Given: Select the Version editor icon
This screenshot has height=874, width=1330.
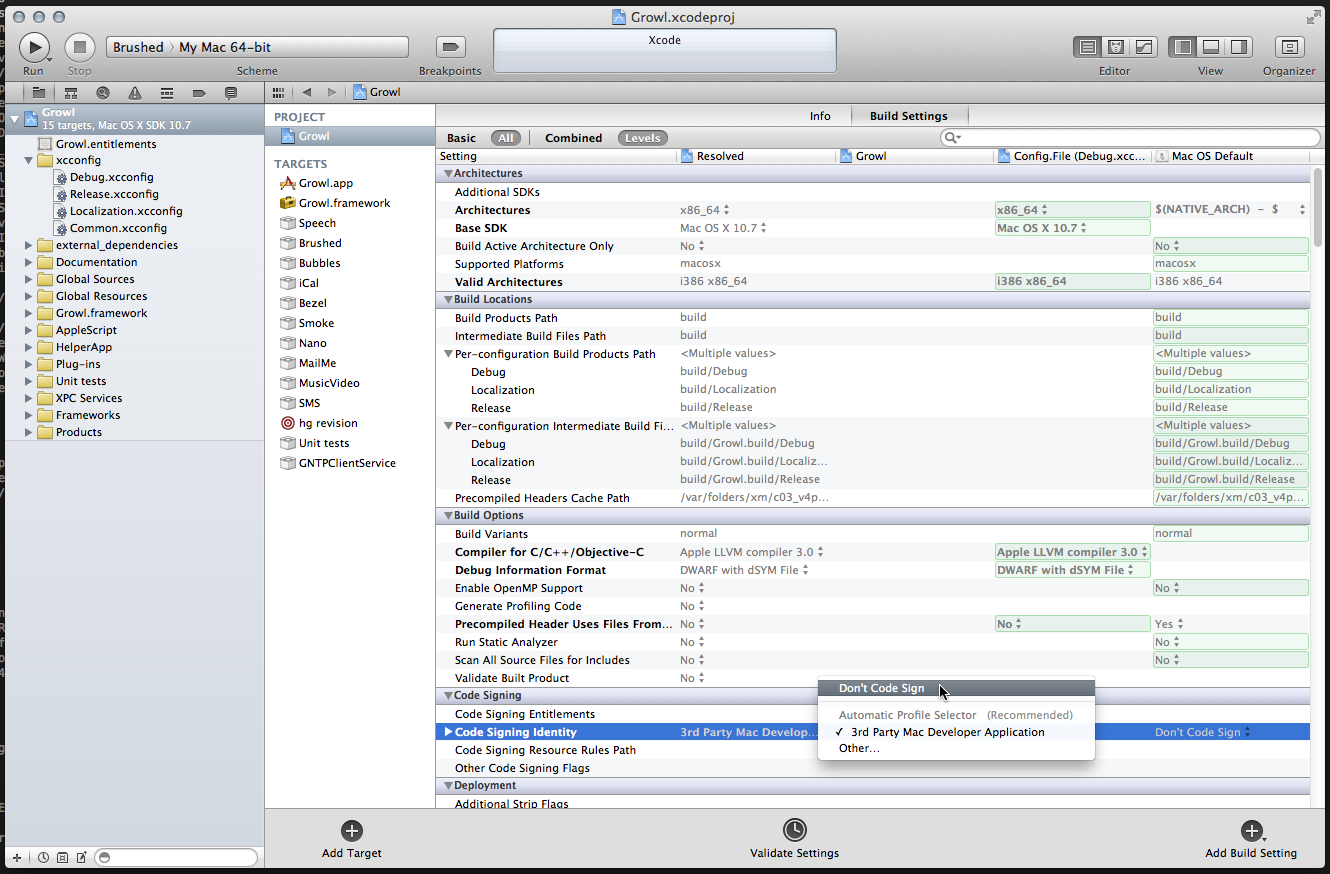Looking at the screenshot, I should [x=1143, y=47].
